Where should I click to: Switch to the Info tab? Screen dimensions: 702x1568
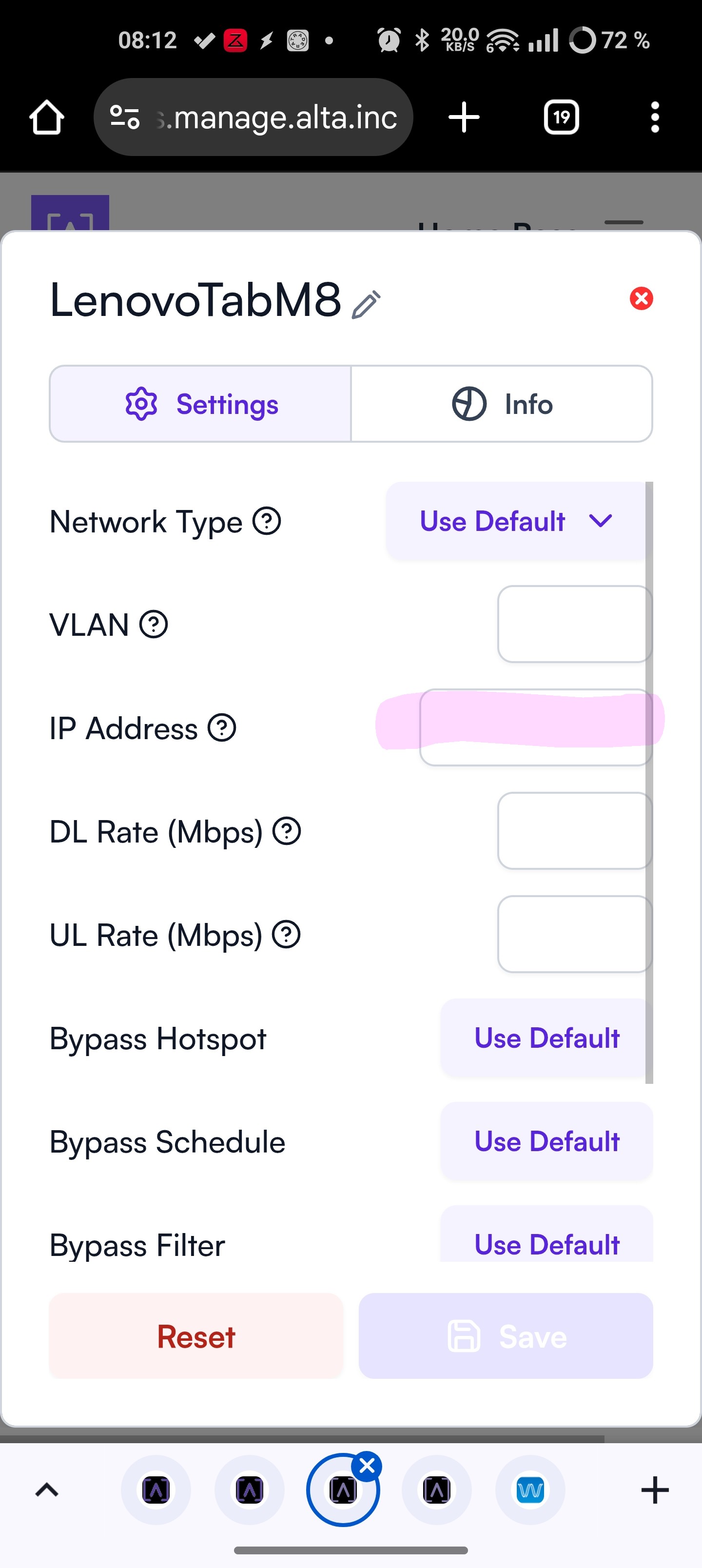(x=502, y=404)
